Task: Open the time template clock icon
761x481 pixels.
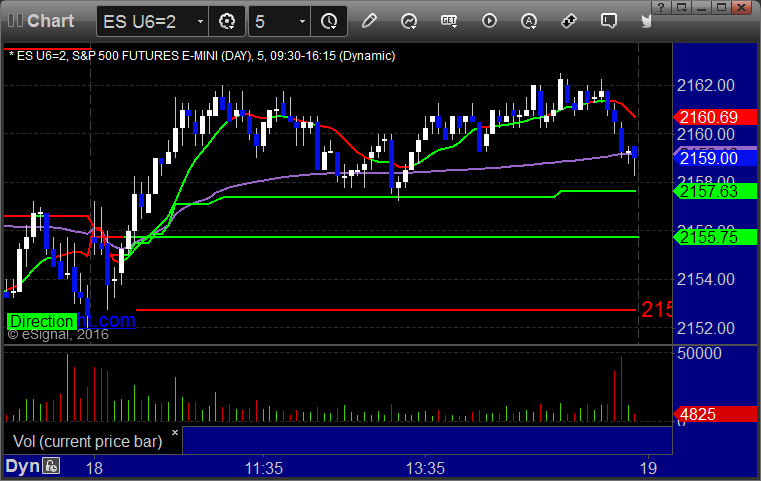Action: click(x=329, y=21)
